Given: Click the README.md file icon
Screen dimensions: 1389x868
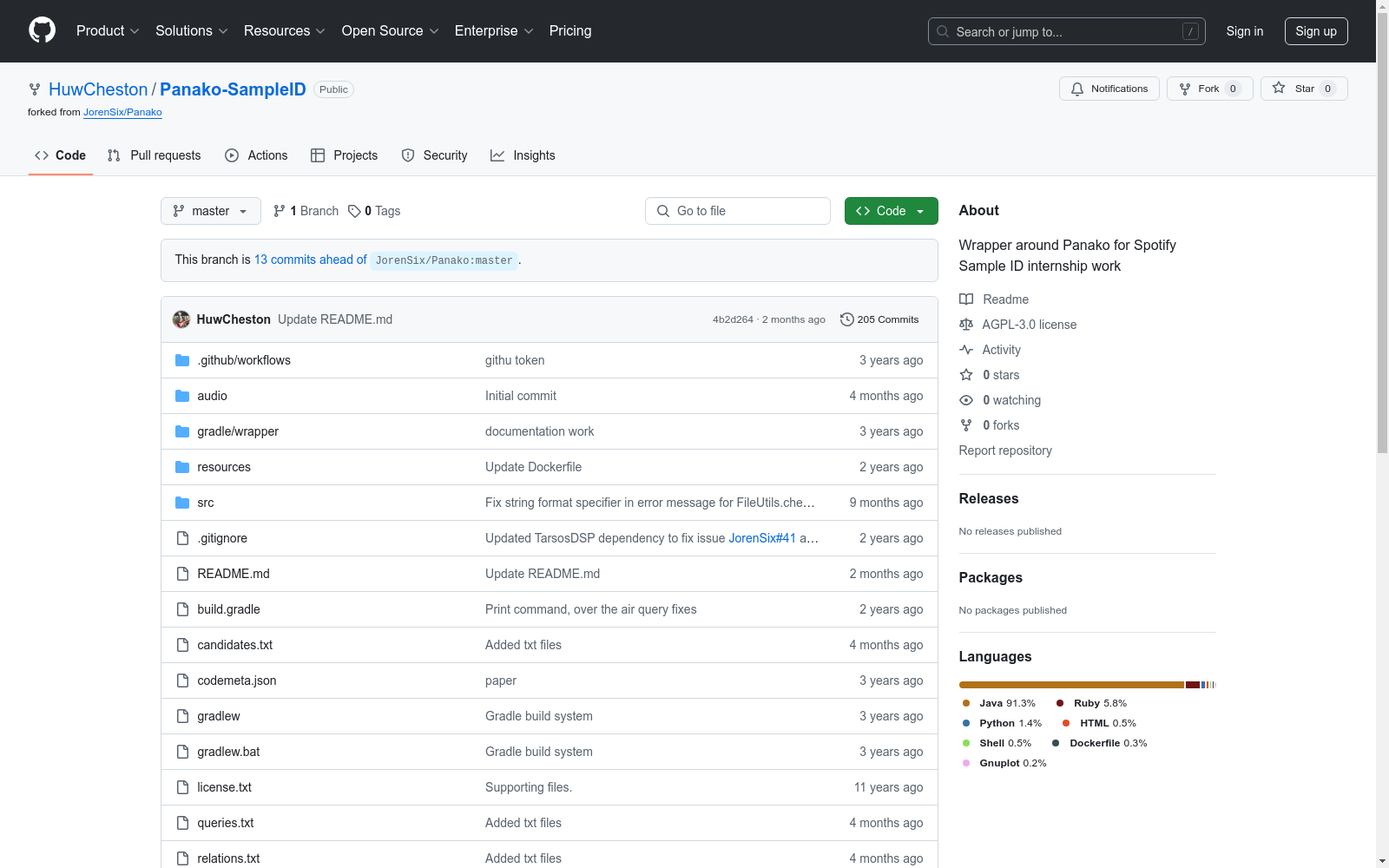Looking at the screenshot, I should pyautogui.click(x=182, y=574).
